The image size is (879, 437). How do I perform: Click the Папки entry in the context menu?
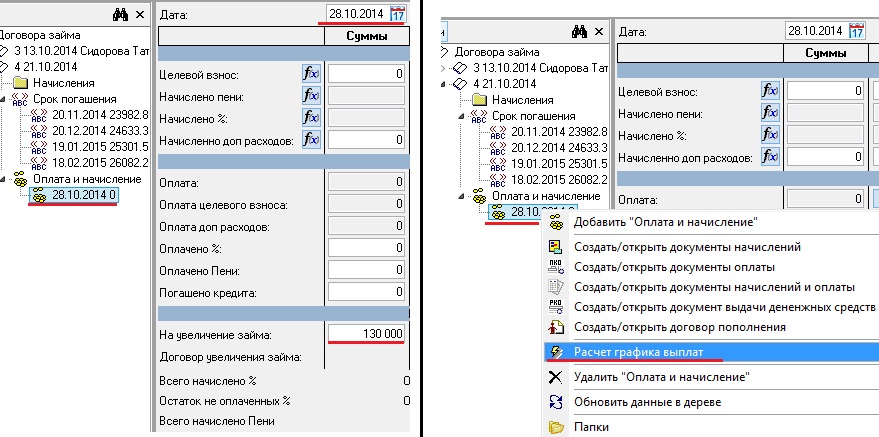tap(593, 428)
